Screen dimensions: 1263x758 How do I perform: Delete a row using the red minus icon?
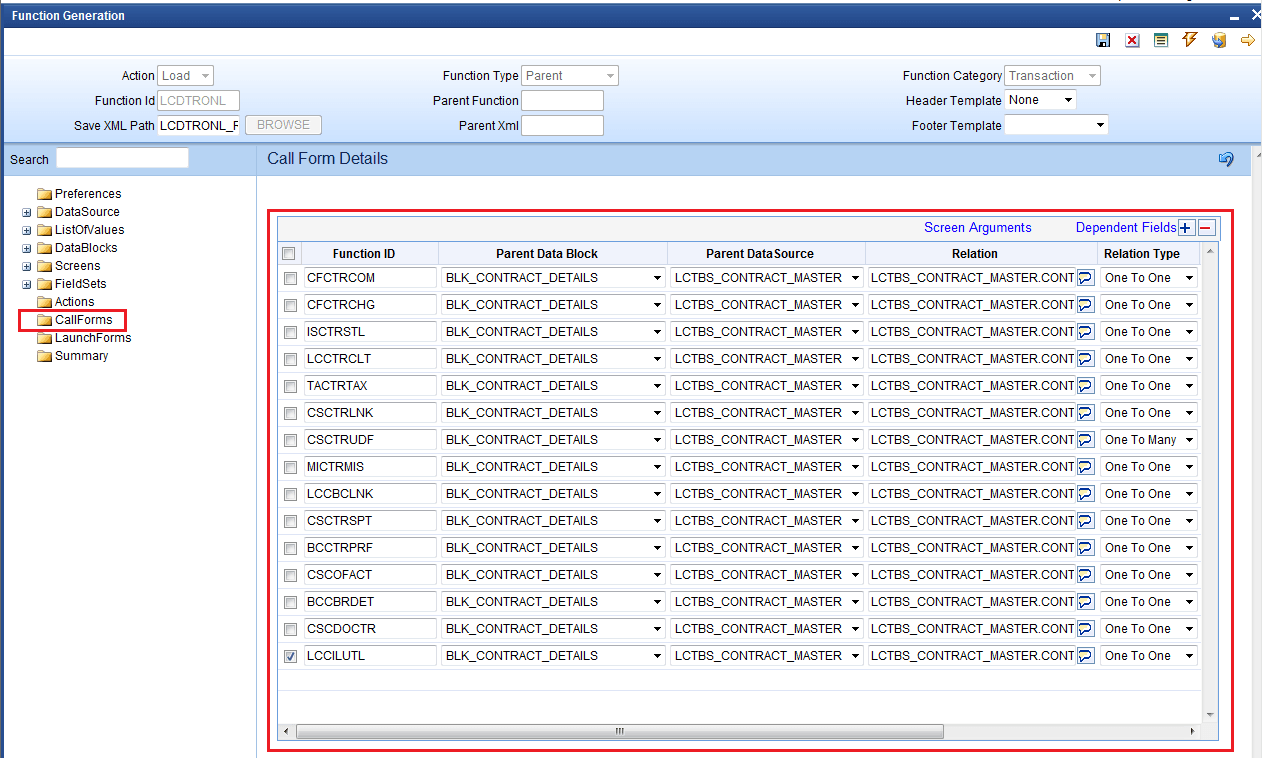pyautogui.click(x=1206, y=228)
